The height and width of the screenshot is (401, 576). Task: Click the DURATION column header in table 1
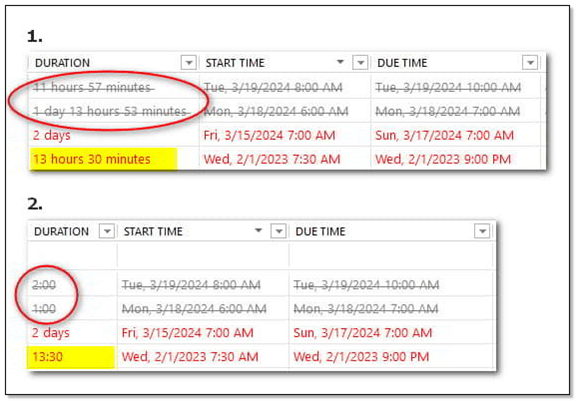click(x=62, y=63)
